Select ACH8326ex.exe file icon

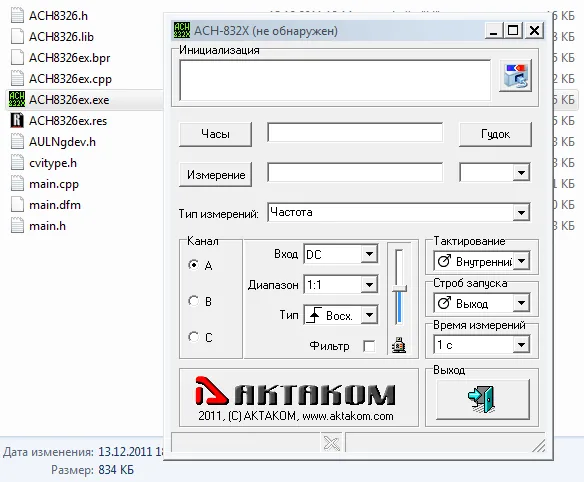[17, 99]
